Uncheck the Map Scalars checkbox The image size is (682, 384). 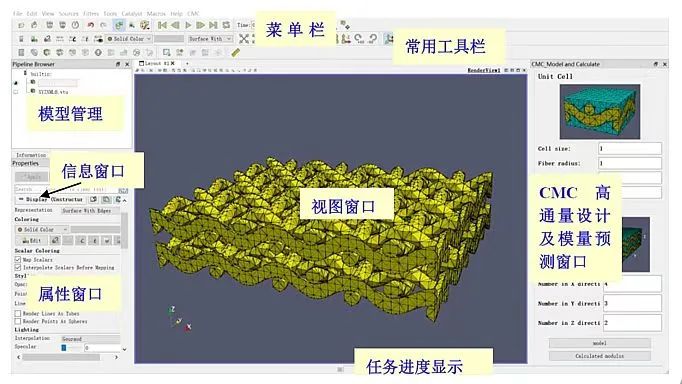point(18,260)
